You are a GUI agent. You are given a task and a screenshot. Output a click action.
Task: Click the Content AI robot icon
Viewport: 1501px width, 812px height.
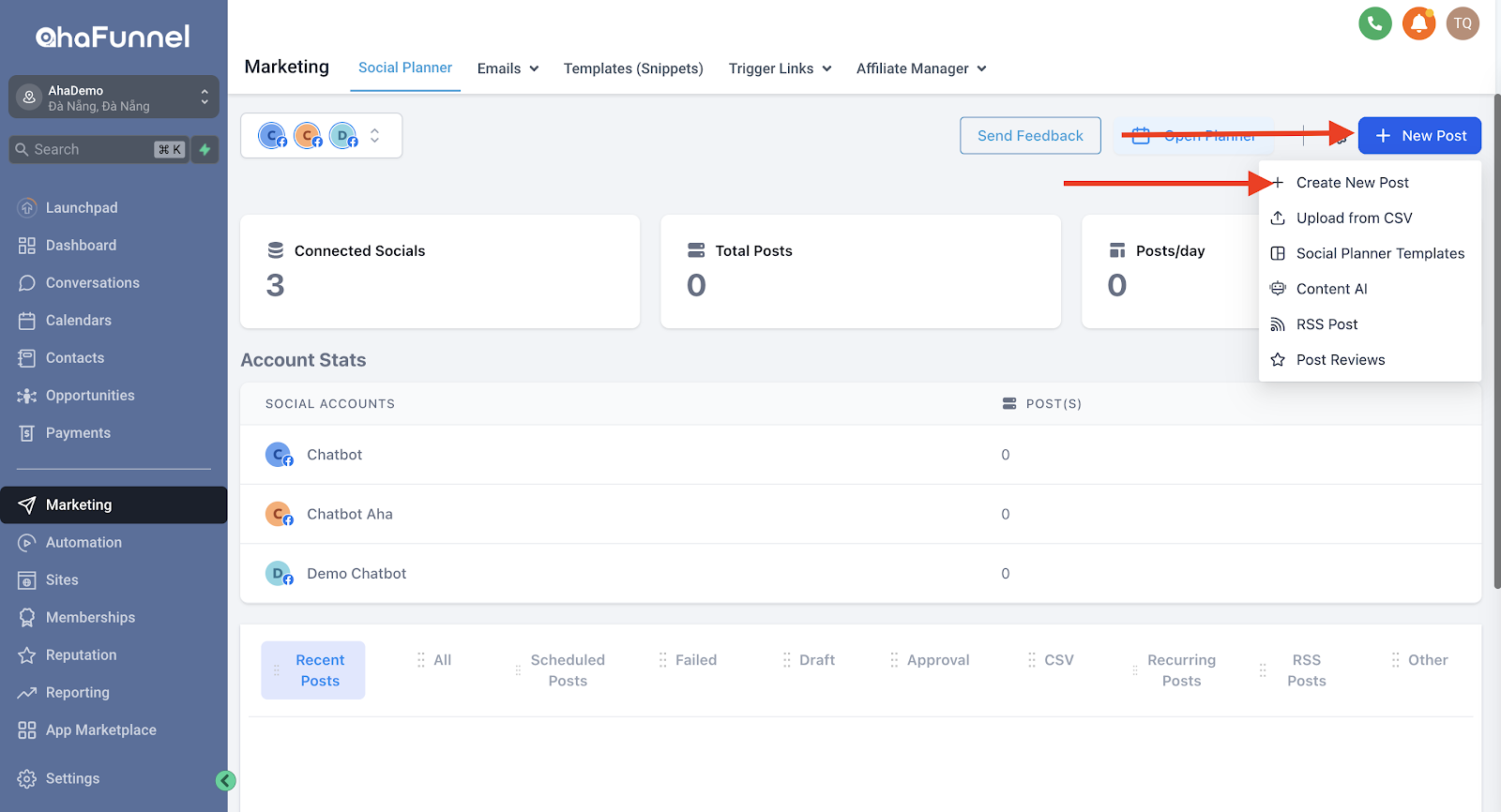1278,289
